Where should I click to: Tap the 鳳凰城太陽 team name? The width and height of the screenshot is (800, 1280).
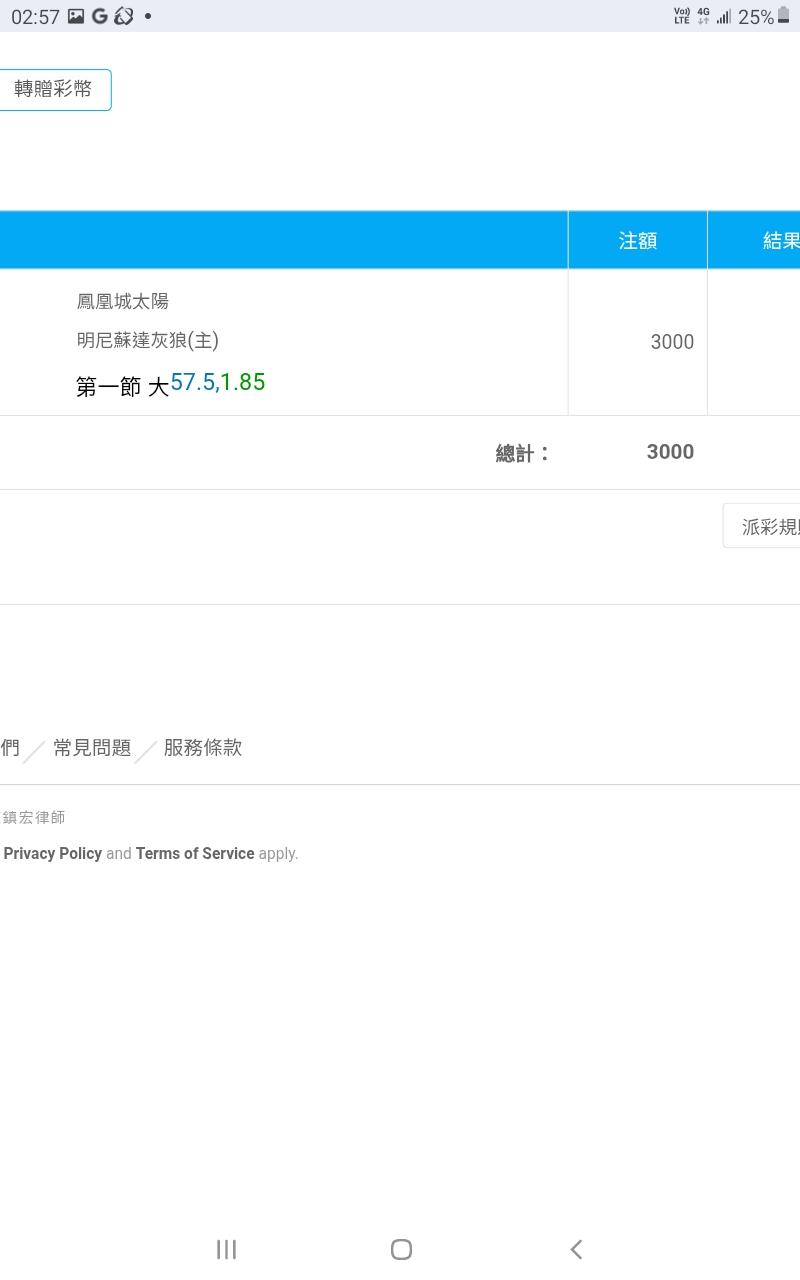pyautogui.click(x=123, y=301)
